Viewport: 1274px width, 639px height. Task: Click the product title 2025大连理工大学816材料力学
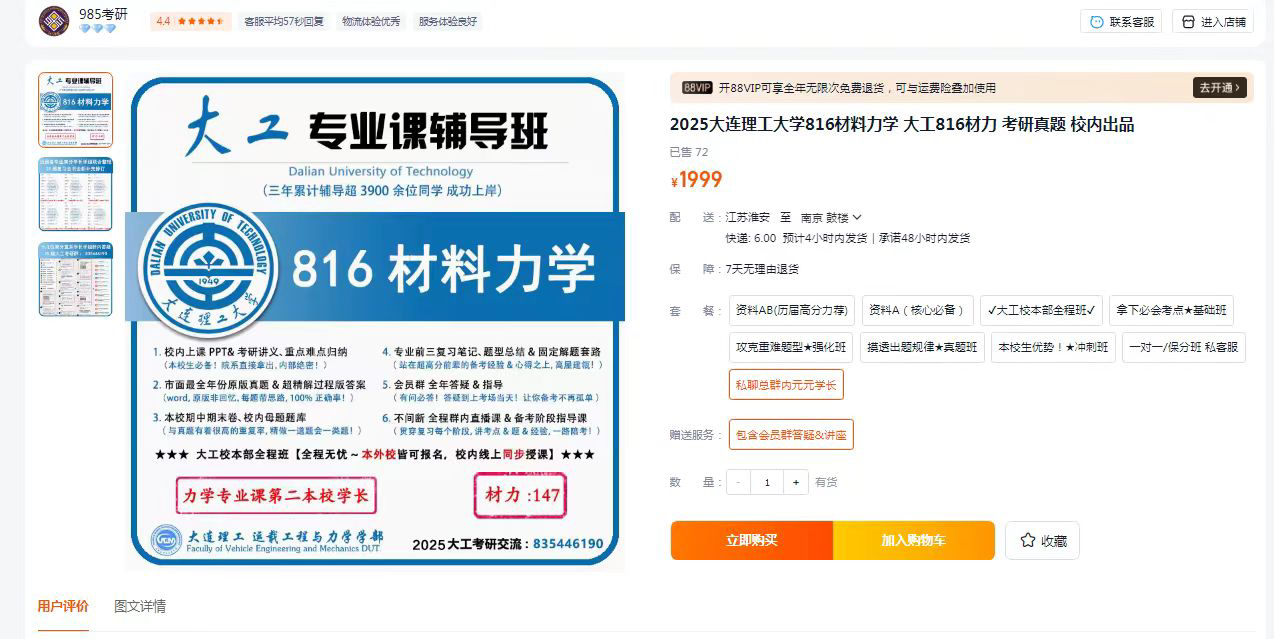click(902, 125)
